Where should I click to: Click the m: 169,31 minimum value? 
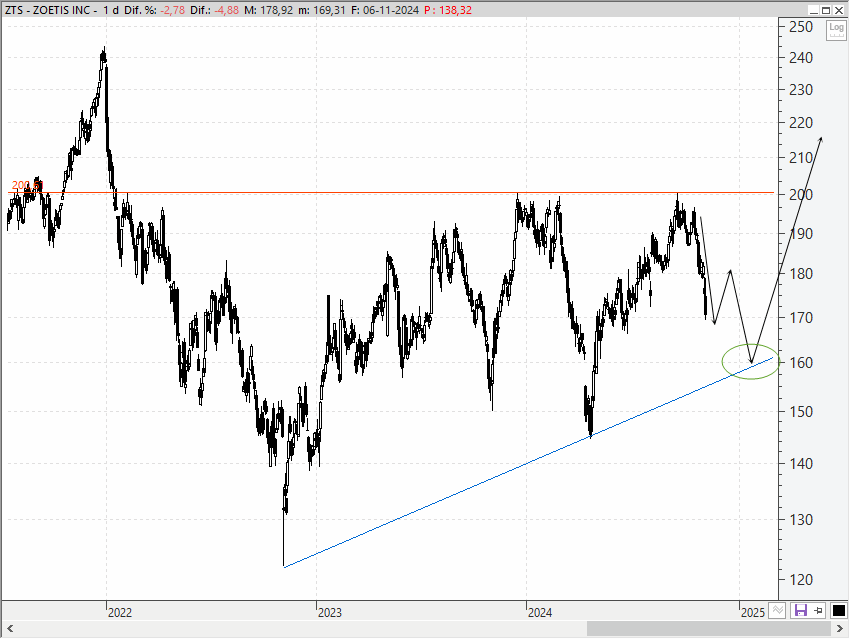(x=321, y=10)
